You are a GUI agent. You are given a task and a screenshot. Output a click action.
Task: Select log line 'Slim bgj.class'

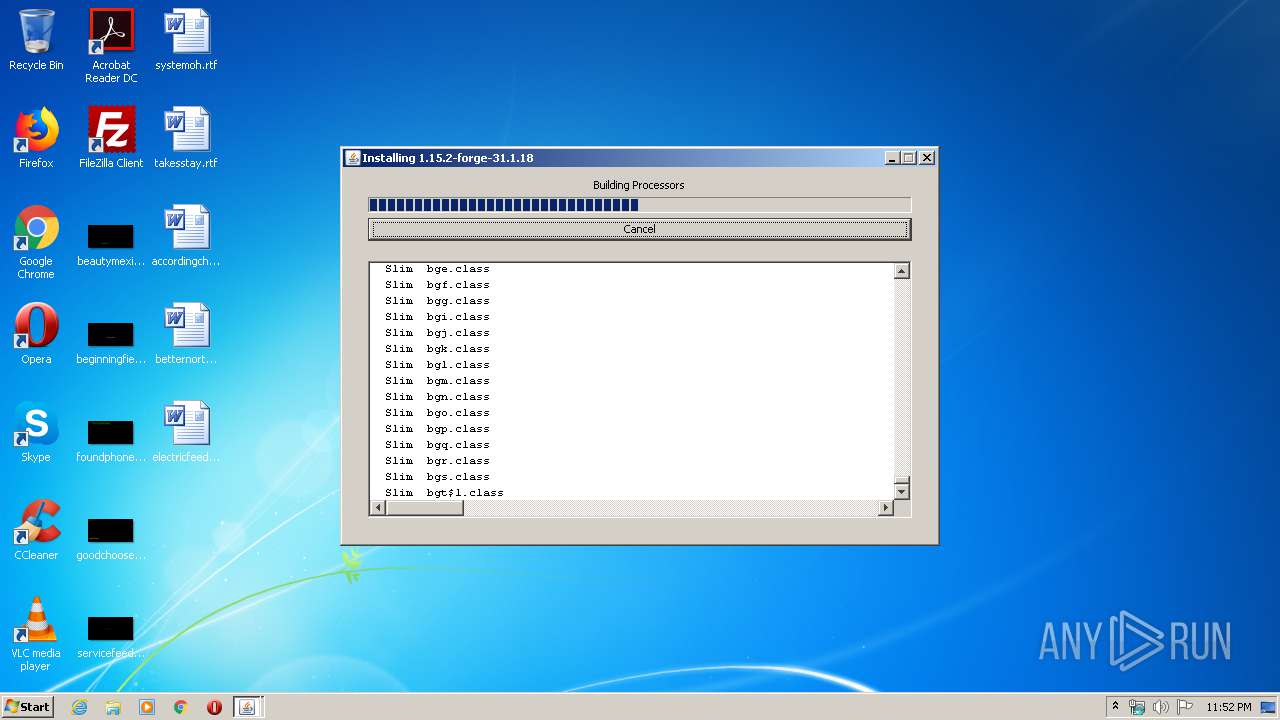437,333
